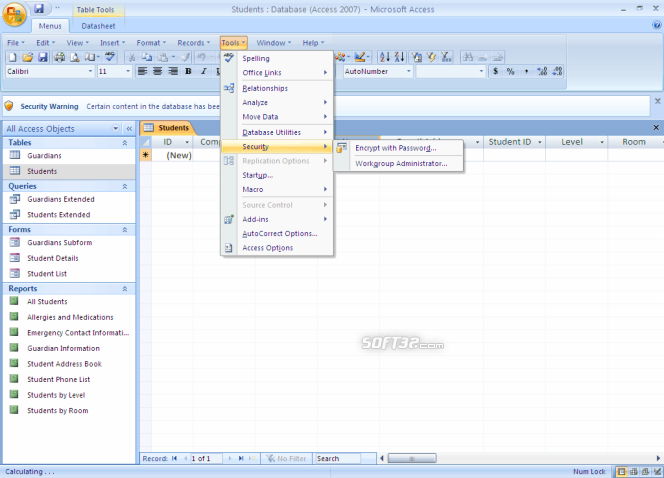664x478 pixels.
Task: Toggle Bold formatting
Action: pyautogui.click(x=188, y=71)
